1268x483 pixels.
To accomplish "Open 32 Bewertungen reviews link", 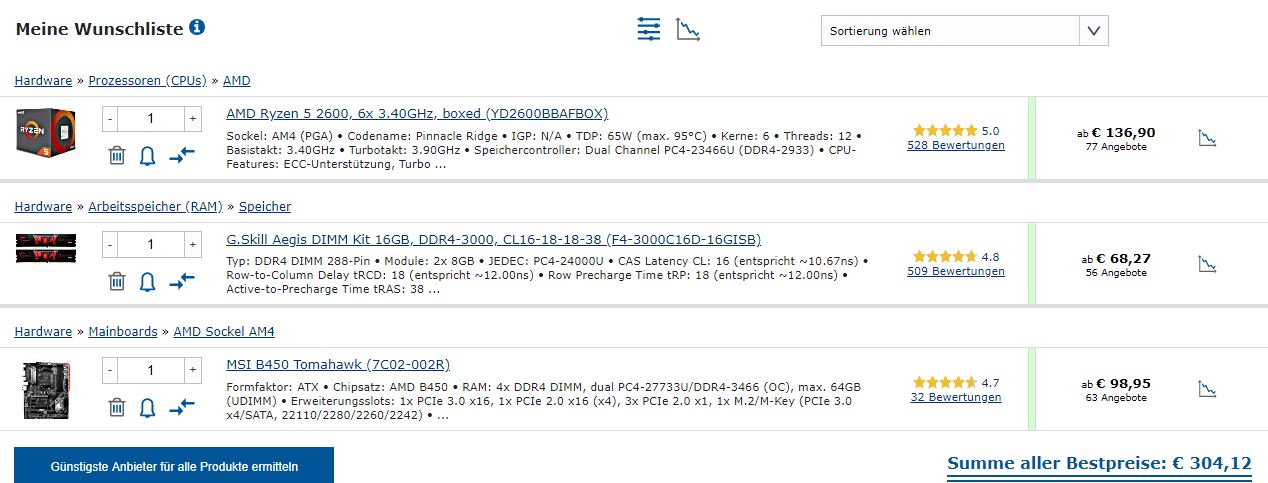I will tap(956, 397).
